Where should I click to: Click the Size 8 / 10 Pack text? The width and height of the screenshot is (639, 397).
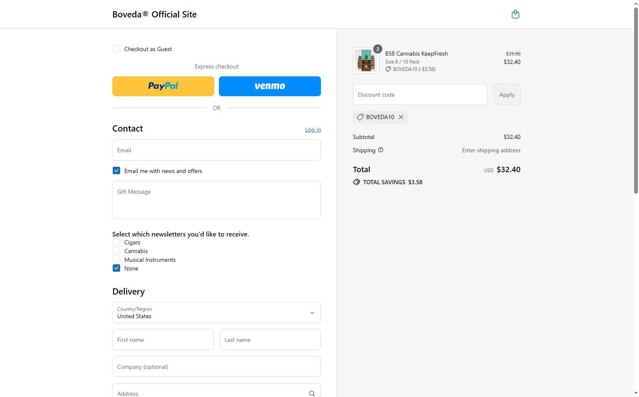coord(402,62)
